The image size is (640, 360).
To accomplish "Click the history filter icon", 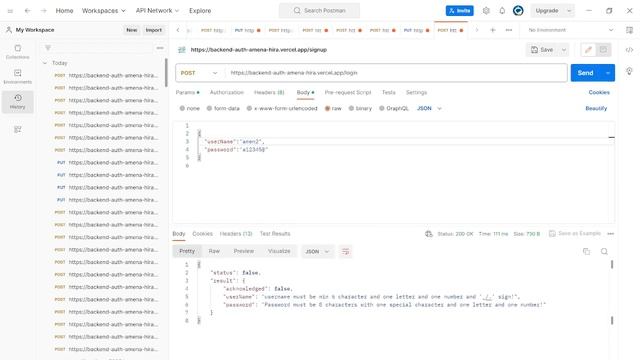I will (48, 48).
